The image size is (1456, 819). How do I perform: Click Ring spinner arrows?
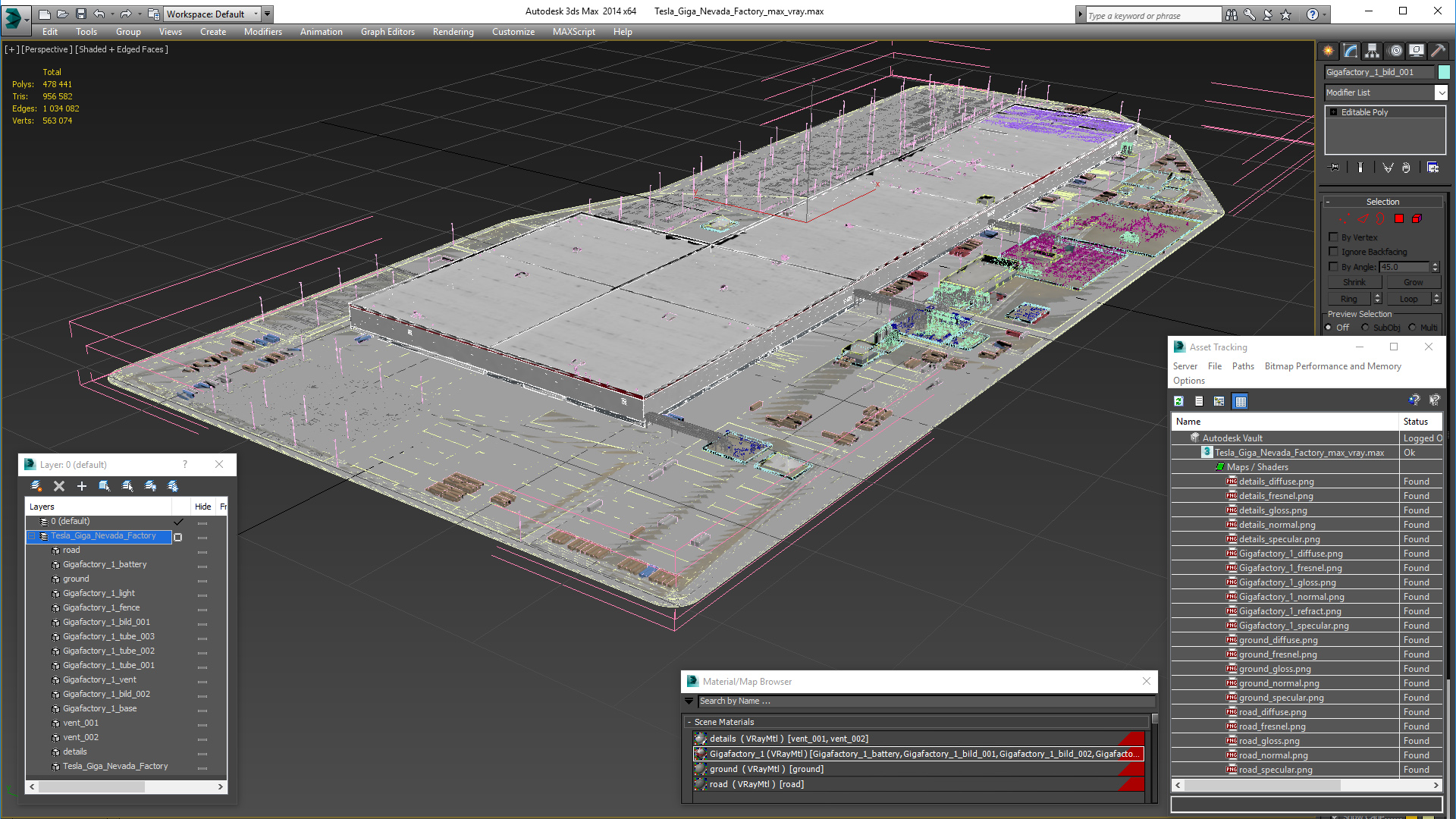tap(1377, 299)
